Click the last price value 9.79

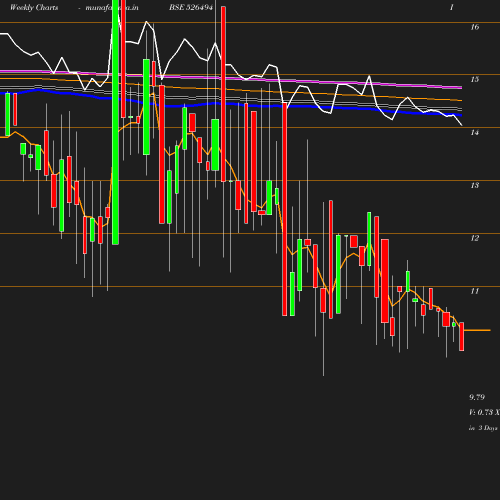coord(477,397)
